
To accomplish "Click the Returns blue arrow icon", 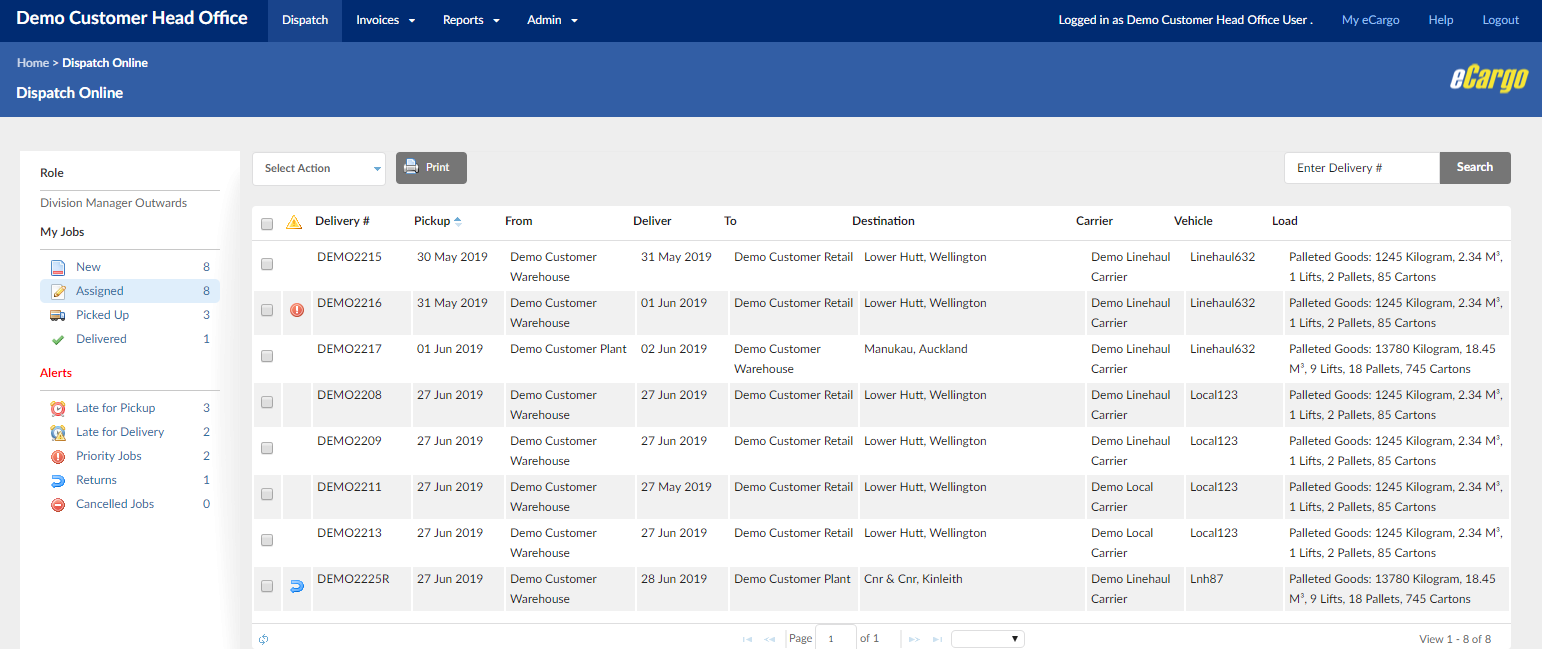I will [59, 480].
